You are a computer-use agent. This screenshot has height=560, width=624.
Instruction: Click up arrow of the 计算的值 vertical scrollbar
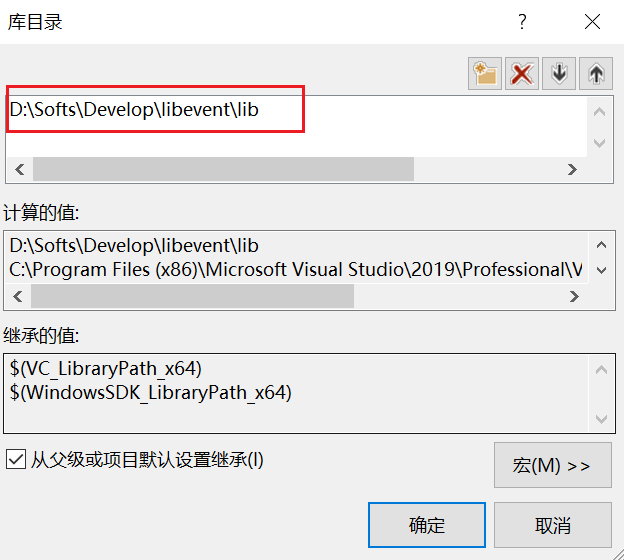(601, 245)
